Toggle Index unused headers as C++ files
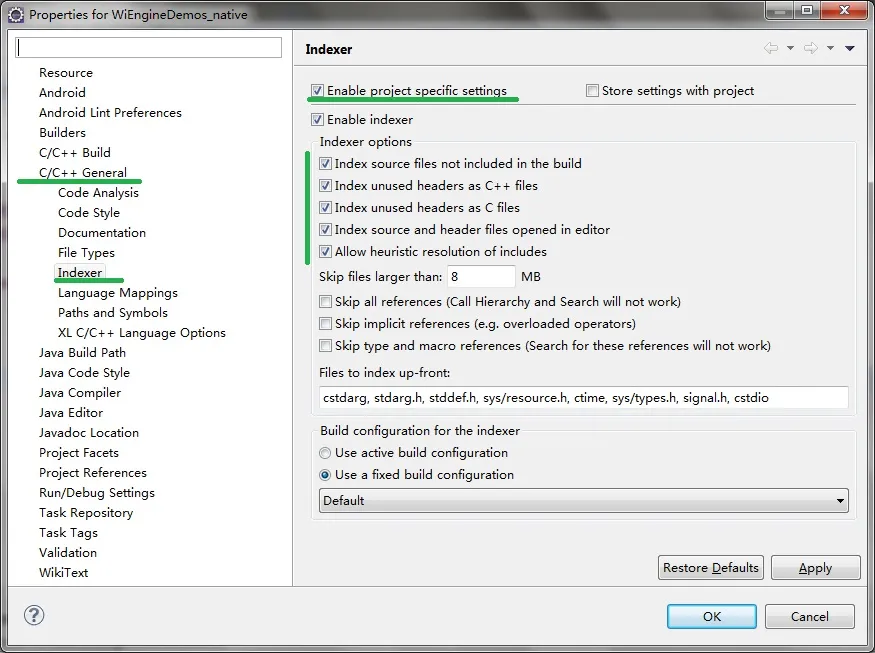The image size is (875, 653). 325,185
